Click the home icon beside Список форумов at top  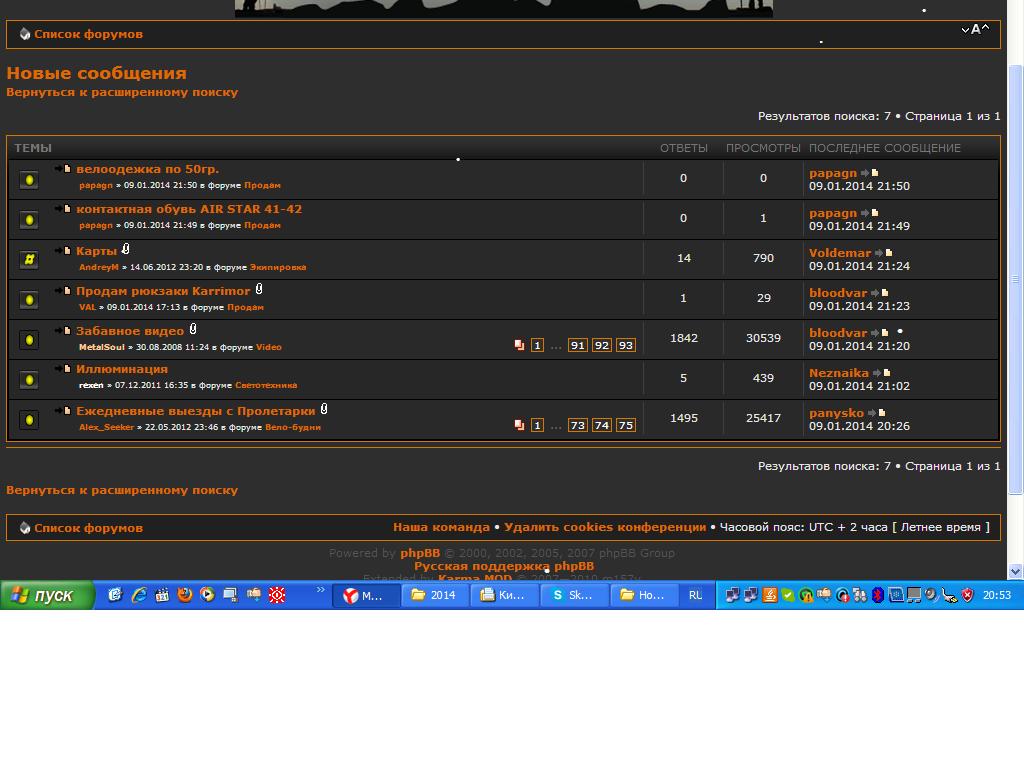pyautogui.click(x=25, y=34)
